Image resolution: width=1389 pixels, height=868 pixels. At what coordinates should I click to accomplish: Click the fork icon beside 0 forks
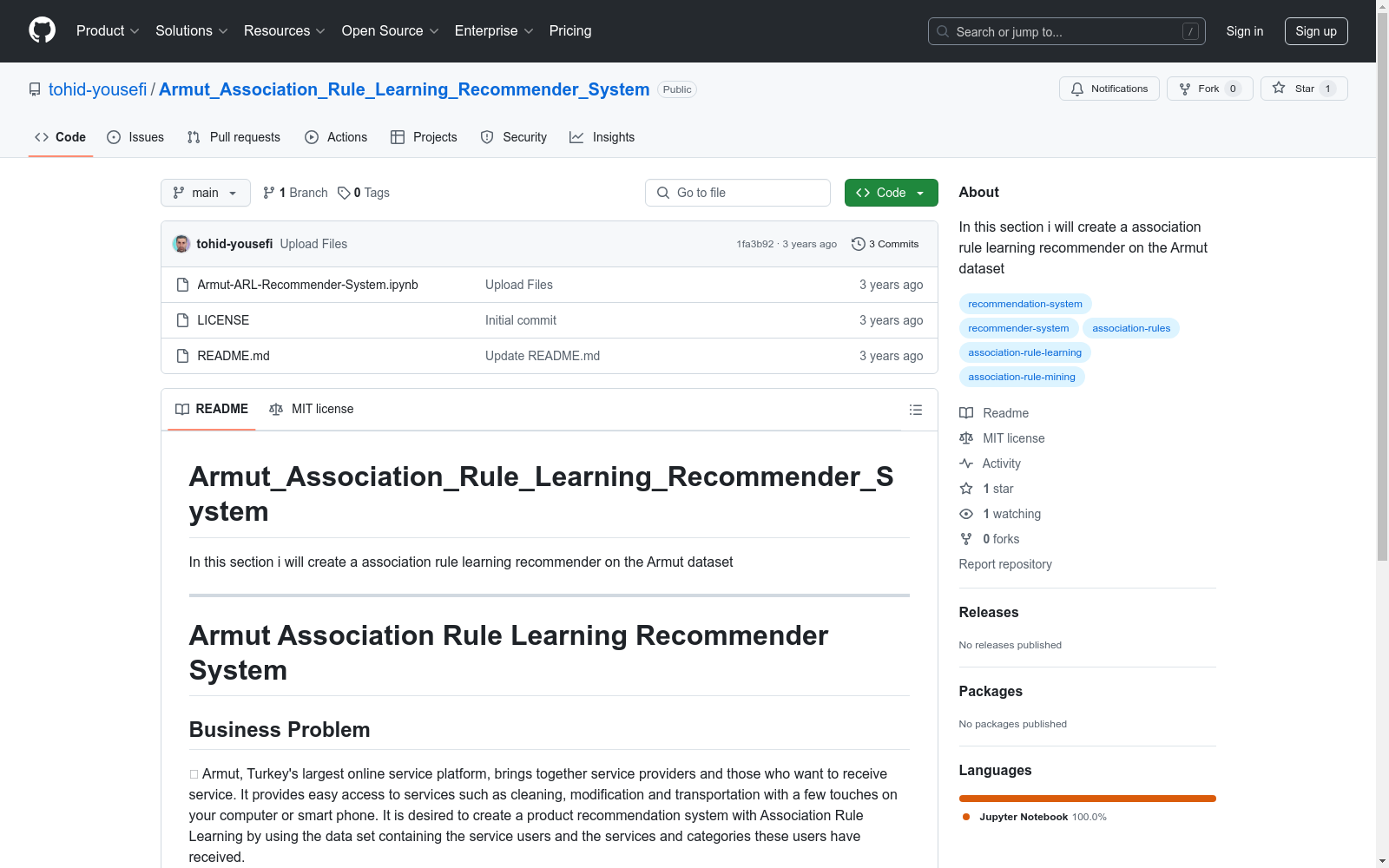966,539
